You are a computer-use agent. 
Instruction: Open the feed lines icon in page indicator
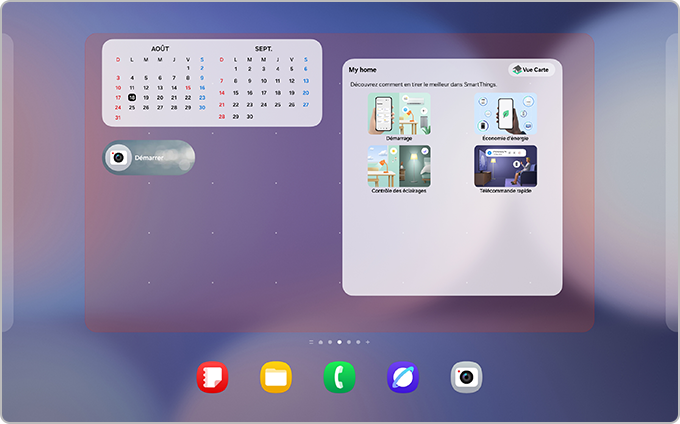[x=311, y=341]
